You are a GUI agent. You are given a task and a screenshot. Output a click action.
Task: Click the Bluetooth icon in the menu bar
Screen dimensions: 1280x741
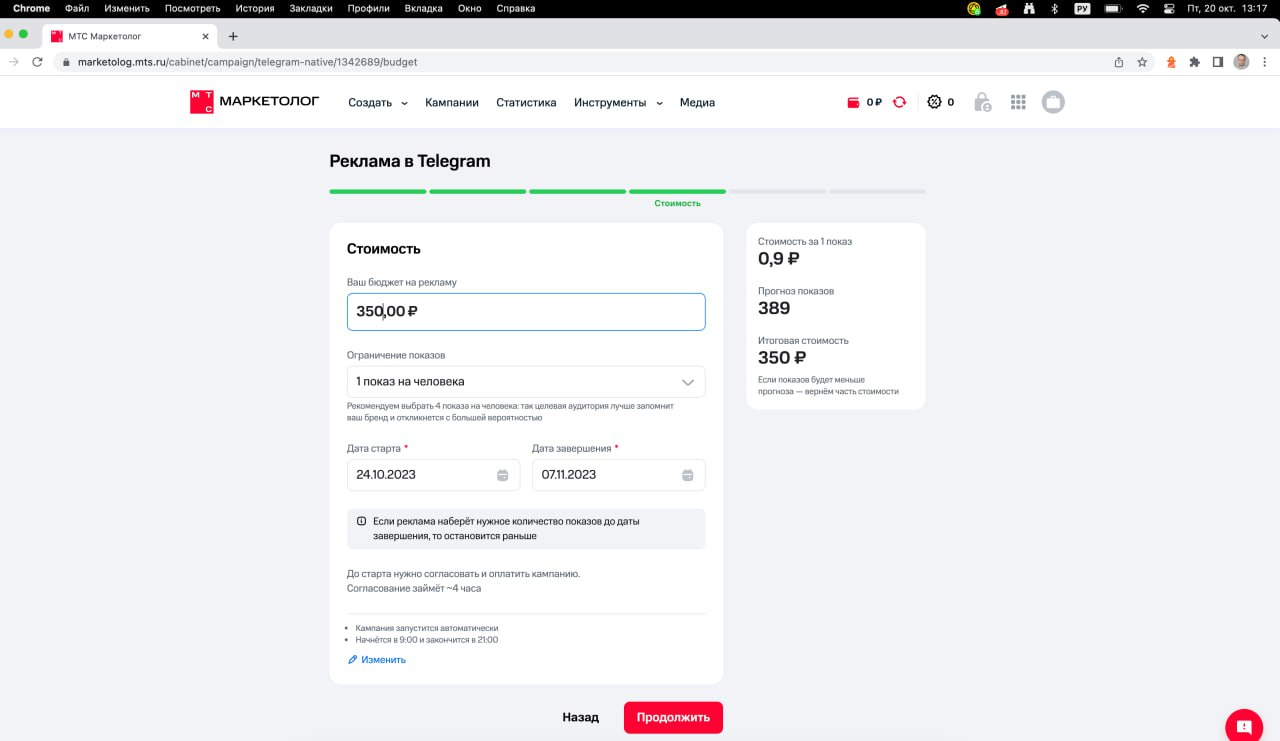[1054, 8]
